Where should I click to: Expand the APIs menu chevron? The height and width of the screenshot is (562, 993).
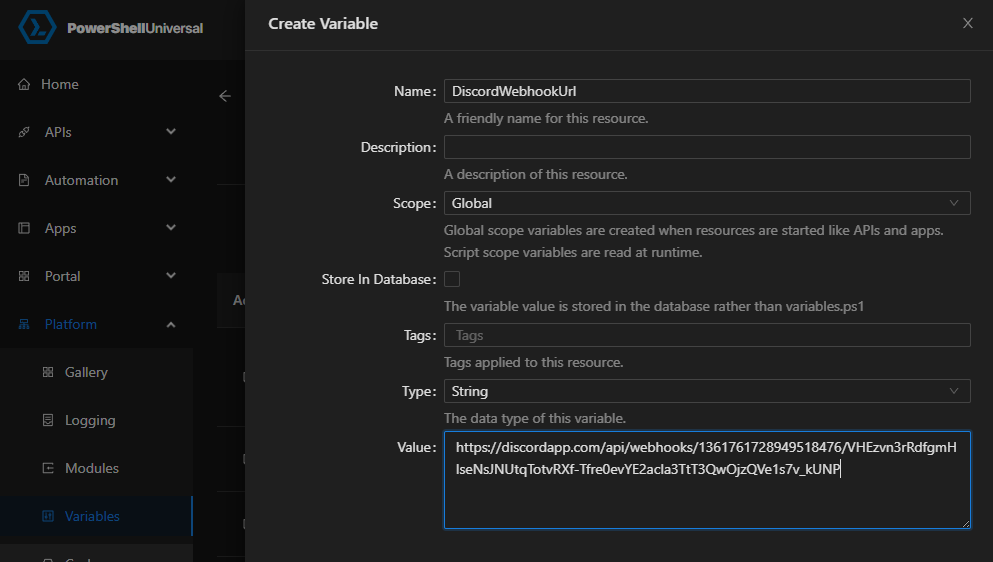(171, 132)
